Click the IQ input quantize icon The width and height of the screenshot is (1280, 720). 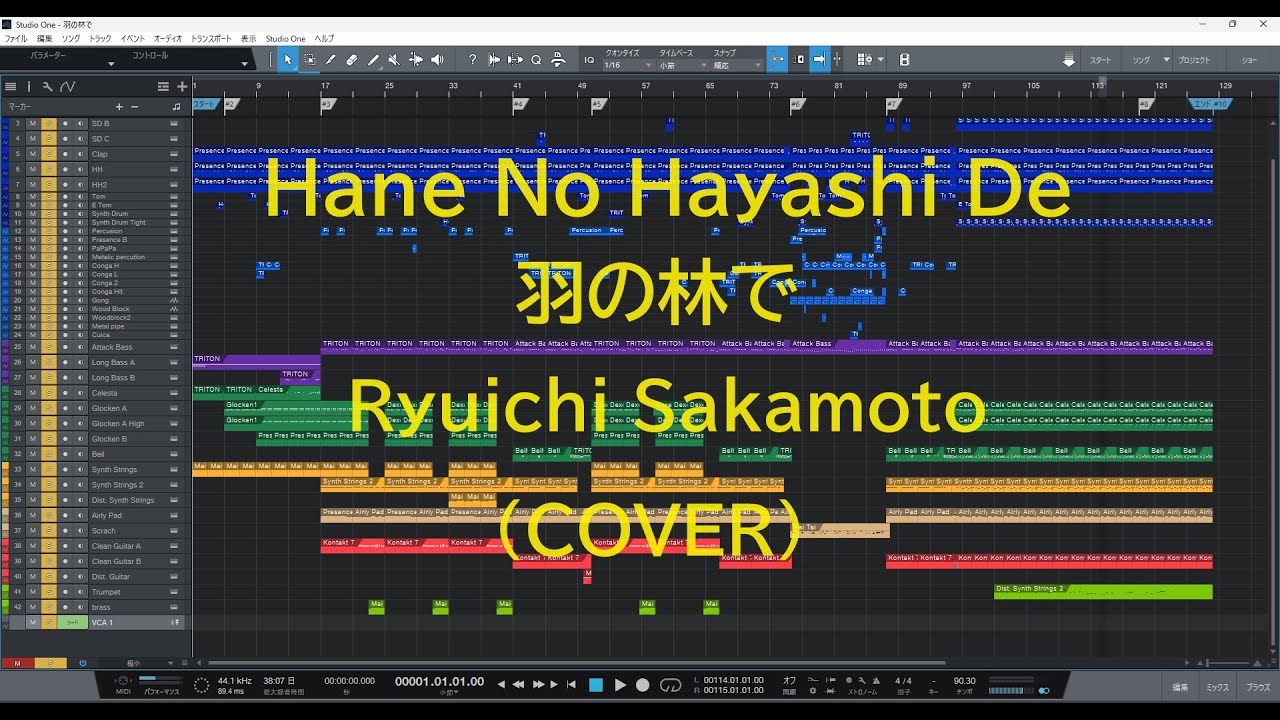tap(589, 60)
